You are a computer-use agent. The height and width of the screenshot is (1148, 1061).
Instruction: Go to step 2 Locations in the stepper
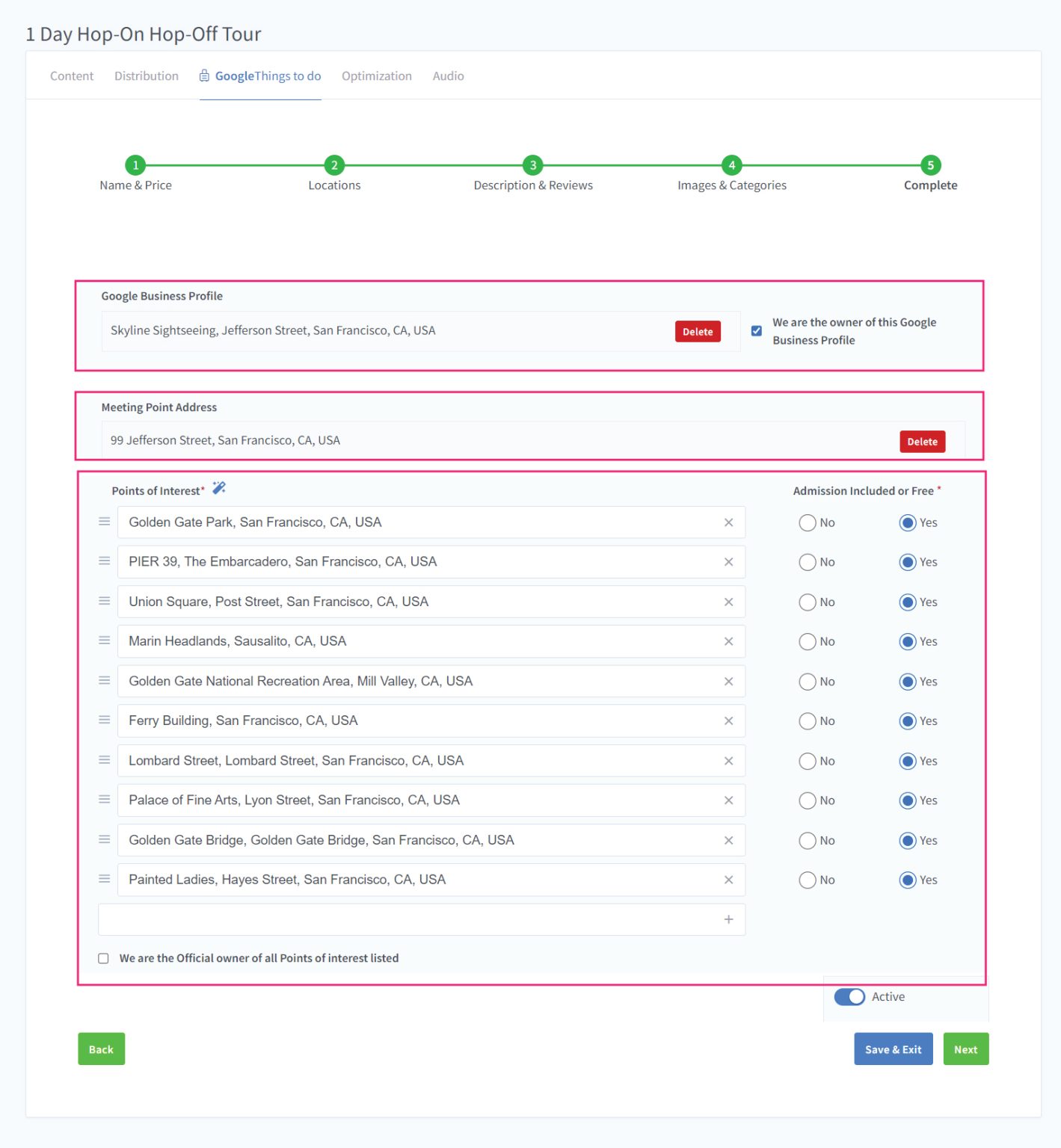[334, 165]
